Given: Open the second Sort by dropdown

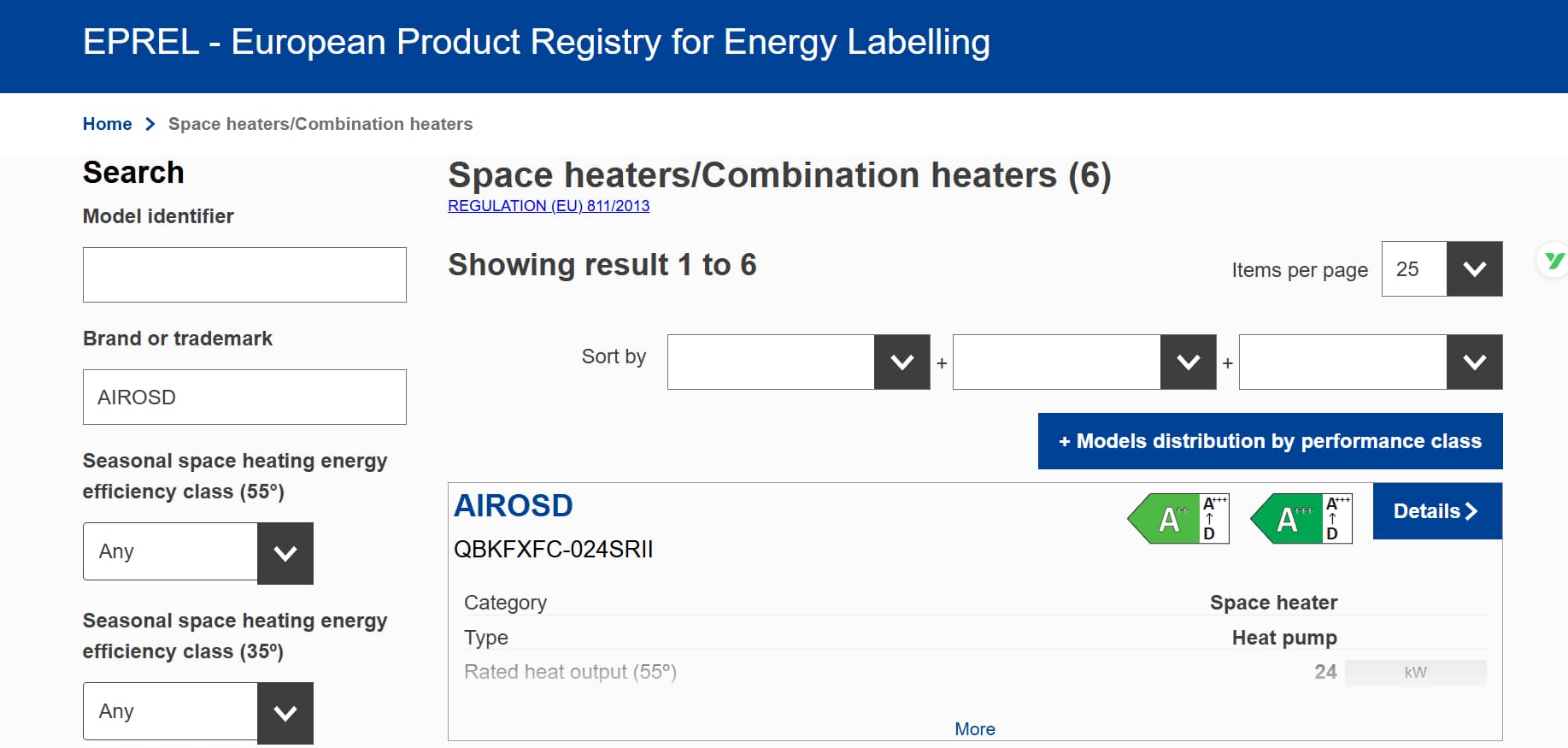Looking at the screenshot, I should tap(1188, 362).
